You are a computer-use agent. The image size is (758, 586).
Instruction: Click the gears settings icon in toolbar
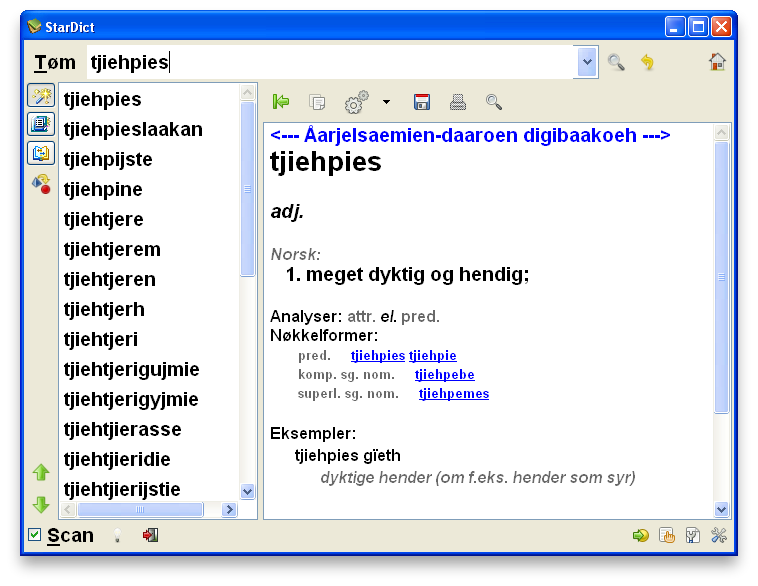[x=356, y=102]
